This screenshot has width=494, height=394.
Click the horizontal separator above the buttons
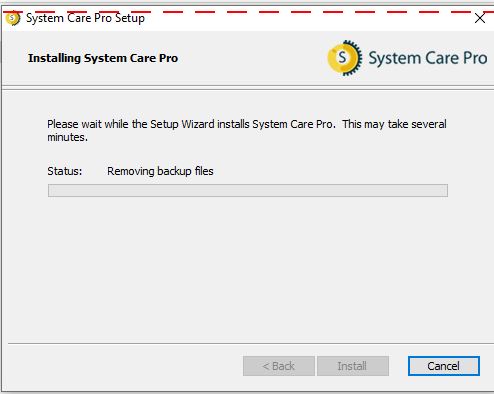point(251,343)
